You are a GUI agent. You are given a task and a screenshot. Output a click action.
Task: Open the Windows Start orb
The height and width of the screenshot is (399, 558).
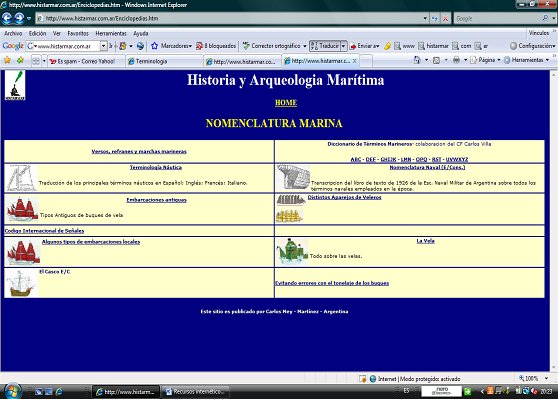pos(12,391)
